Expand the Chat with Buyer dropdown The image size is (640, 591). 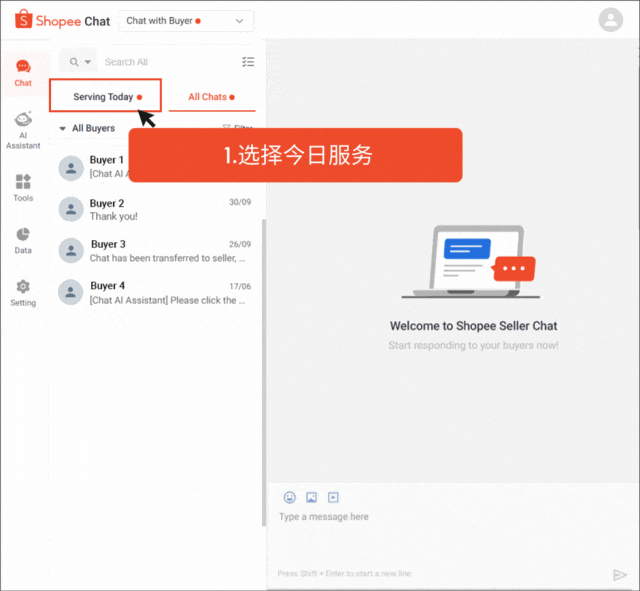click(186, 21)
